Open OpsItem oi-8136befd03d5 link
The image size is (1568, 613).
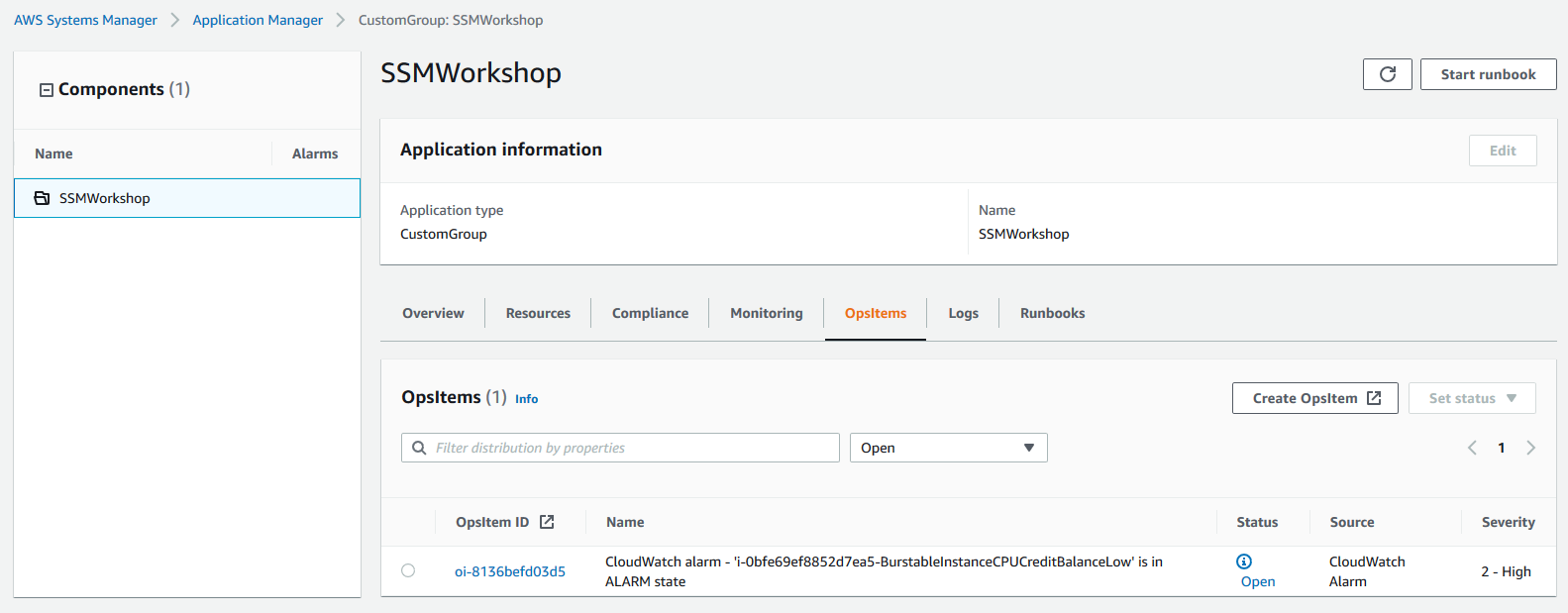[x=510, y=571]
